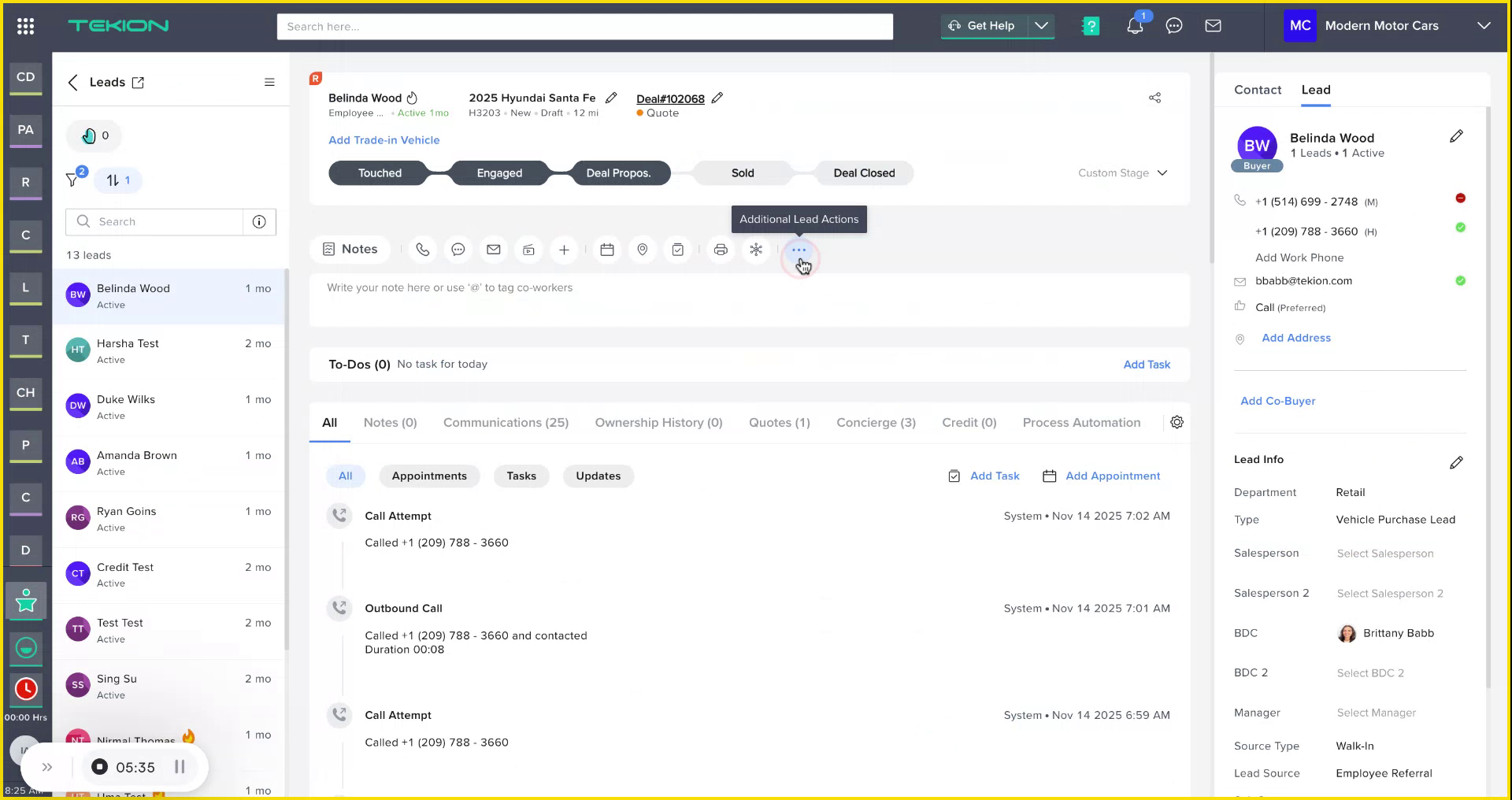
Task: Open the text message icon next to call
Action: tap(458, 250)
